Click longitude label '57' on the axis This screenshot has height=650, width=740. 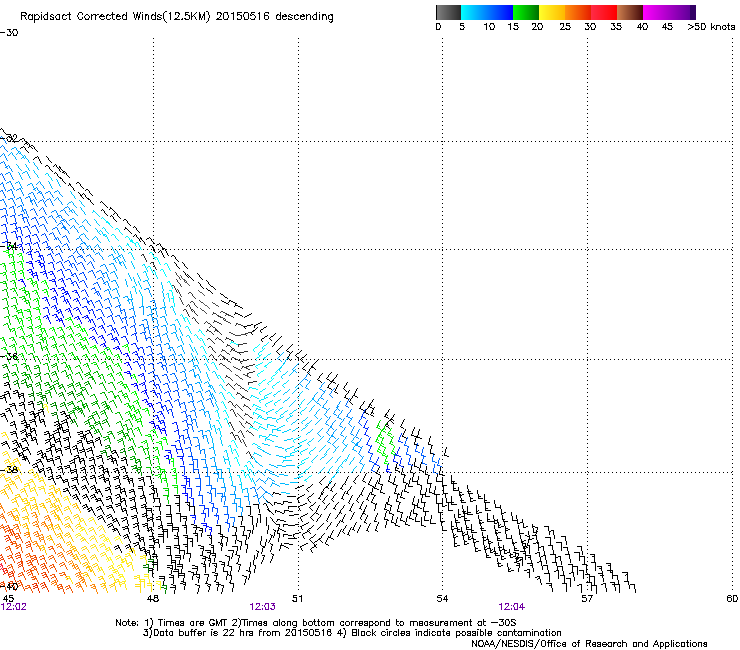587,599
